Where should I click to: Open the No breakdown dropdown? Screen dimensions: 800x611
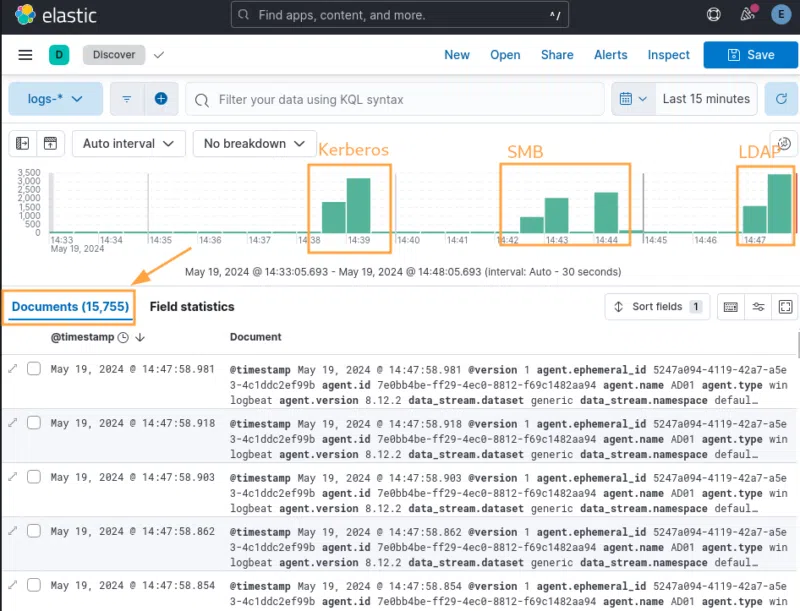click(x=254, y=143)
